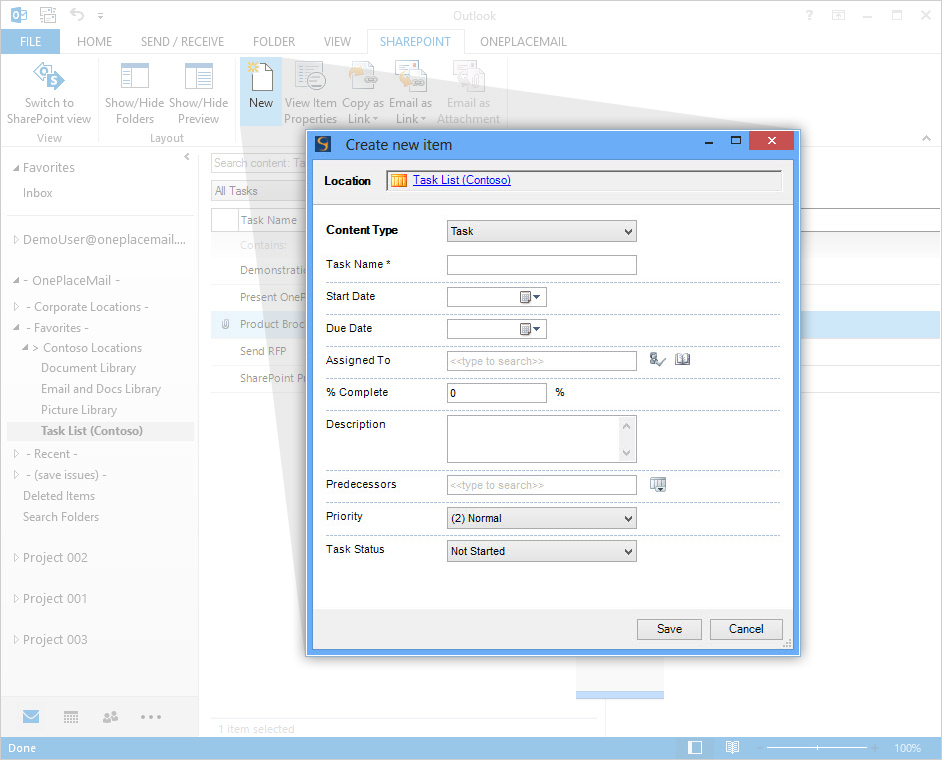Switch to Calendar view in navigation bar
942x760 pixels.
pos(71,717)
